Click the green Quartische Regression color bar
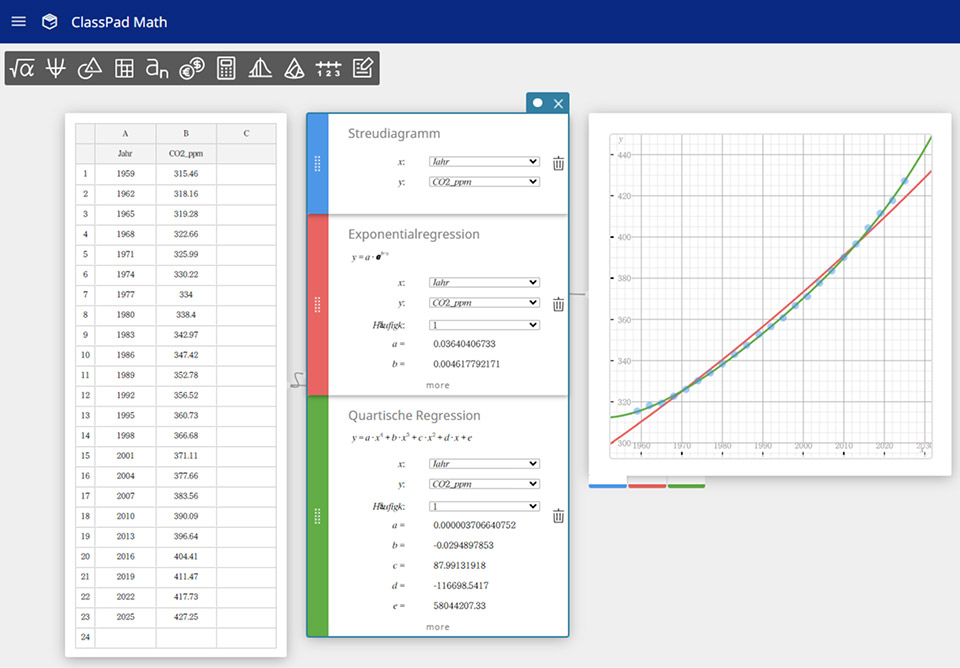The width and height of the screenshot is (960, 668). click(x=317, y=516)
